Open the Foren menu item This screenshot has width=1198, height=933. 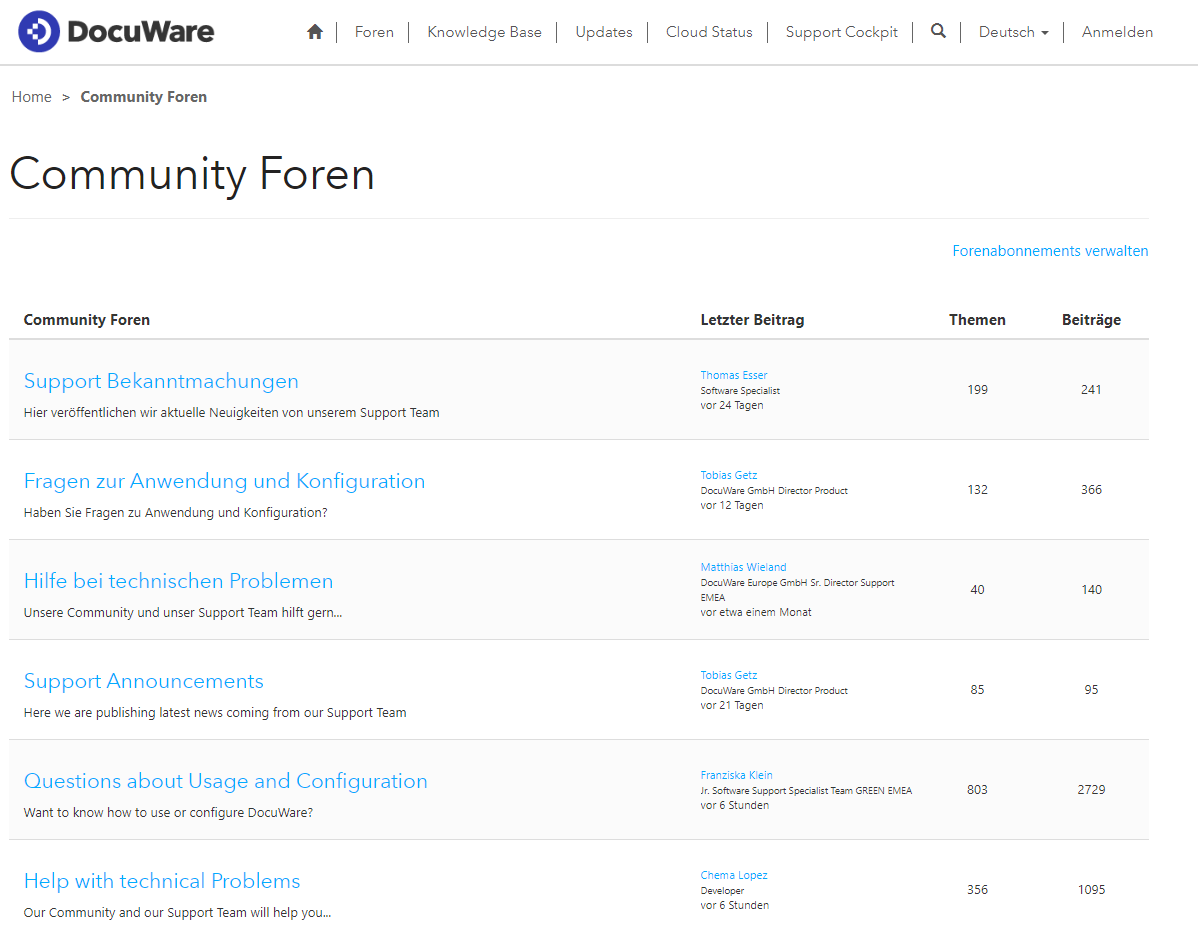pos(374,32)
